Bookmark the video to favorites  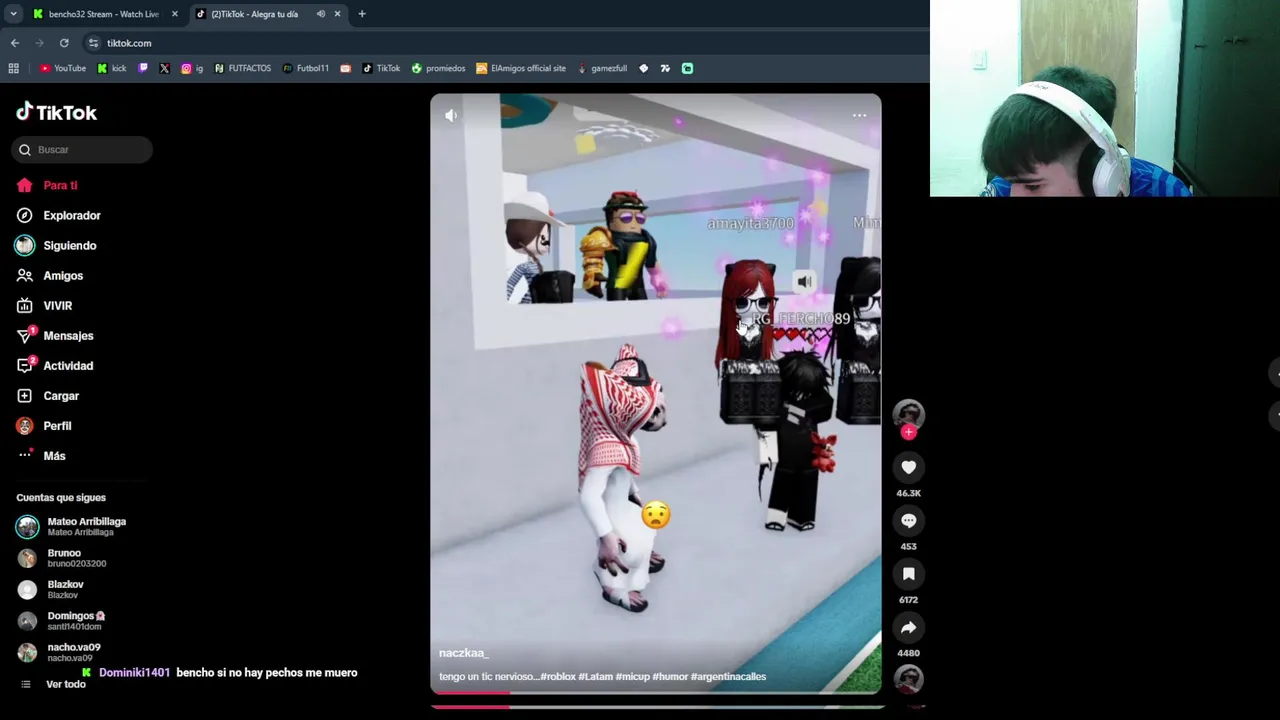click(908, 574)
